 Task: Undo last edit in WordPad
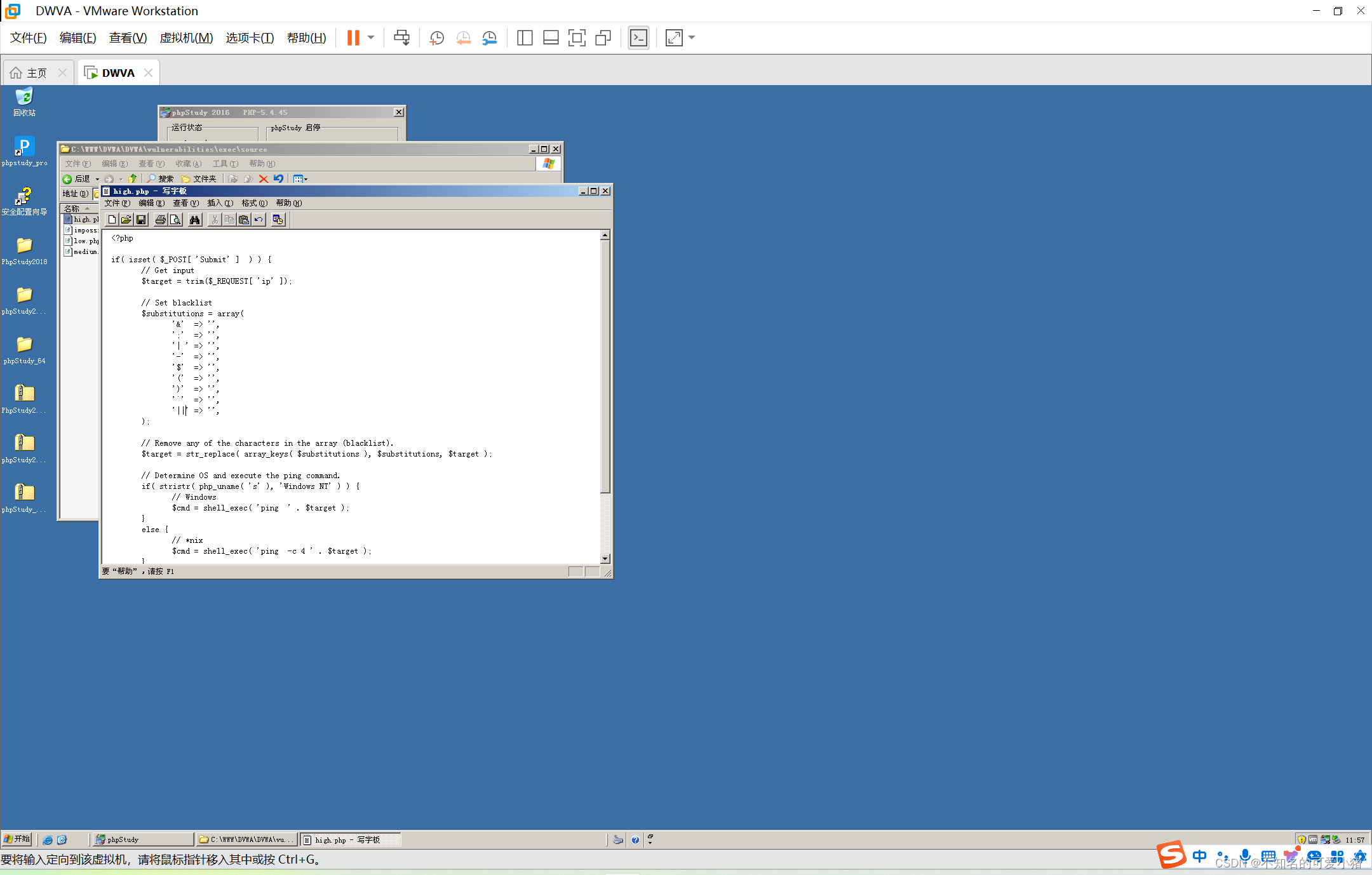tap(259, 220)
